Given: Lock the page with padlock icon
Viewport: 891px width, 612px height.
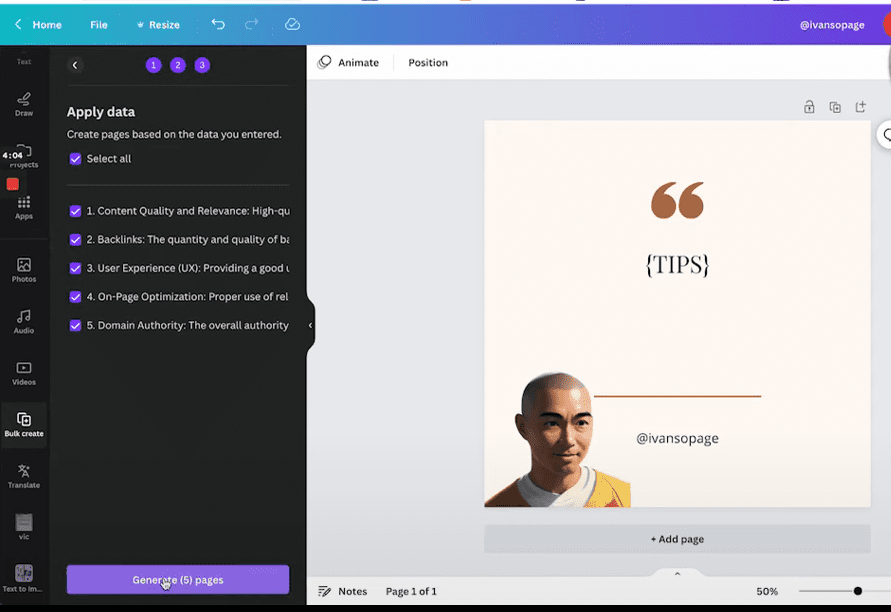Looking at the screenshot, I should pyautogui.click(x=809, y=107).
